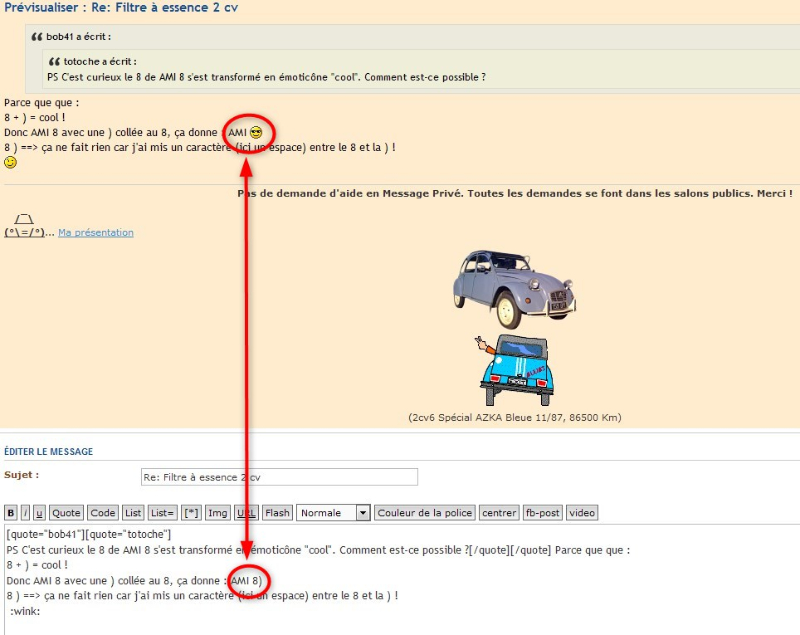Click the Img insert button
The height and width of the screenshot is (635, 800).
[217, 513]
